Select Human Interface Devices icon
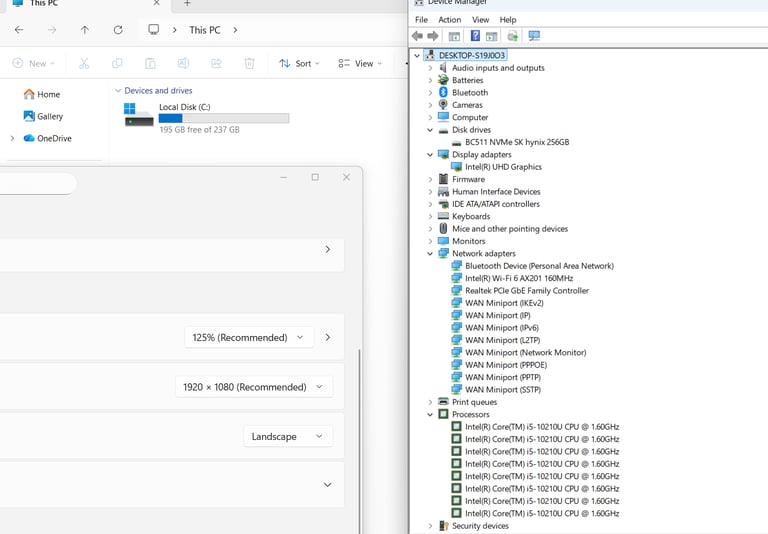Image resolution: width=768 pixels, height=534 pixels. (x=443, y=192)
